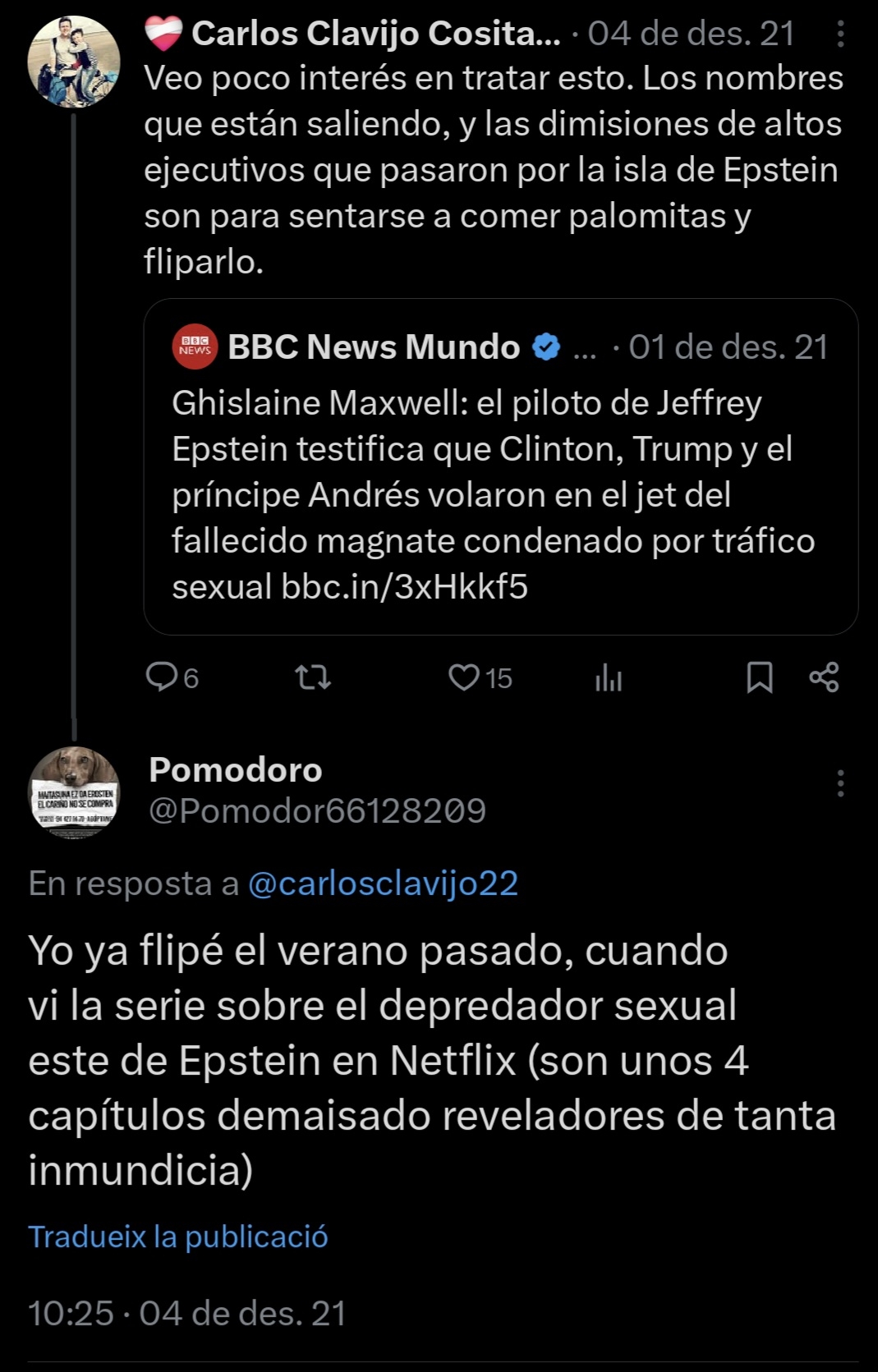Click Carlos Clavijo Cosita display name
The width and height of the screenshot is (878, 1372).
(375, 34)
